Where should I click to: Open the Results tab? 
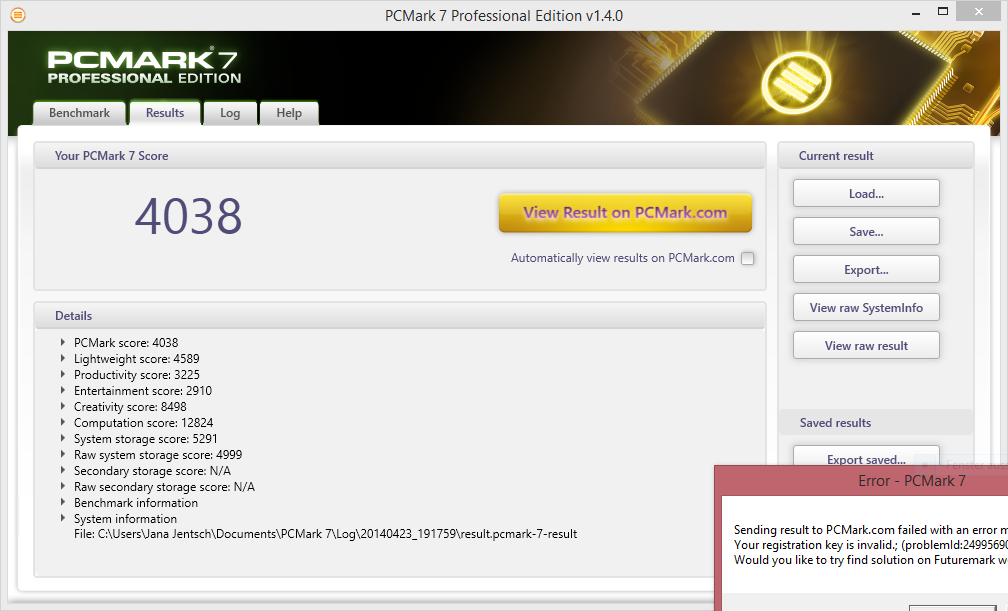coord(165,113)
